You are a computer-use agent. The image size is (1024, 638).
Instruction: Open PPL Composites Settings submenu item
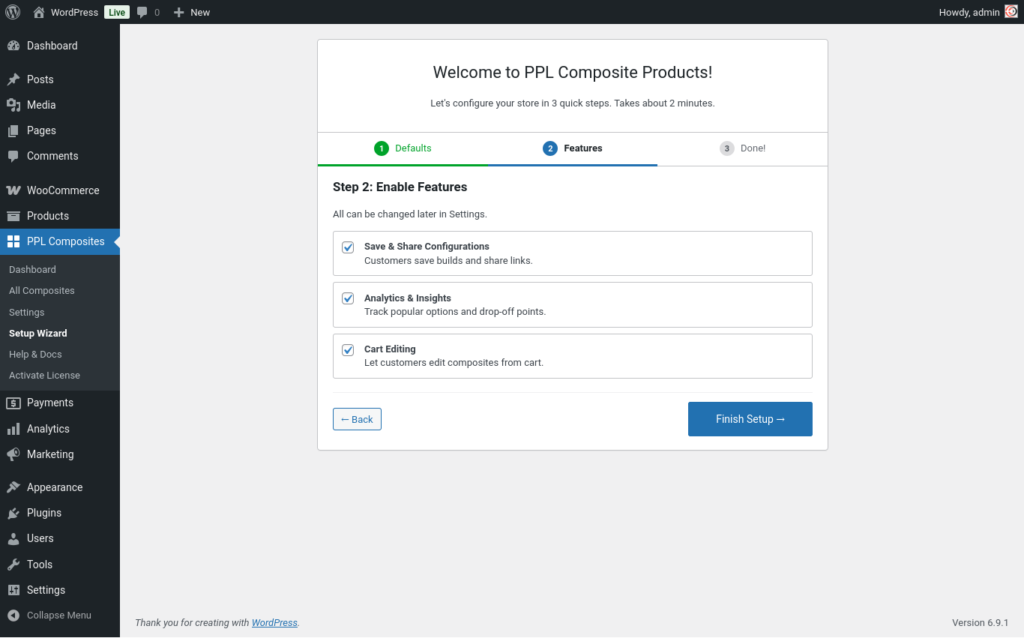click(27, 312)
